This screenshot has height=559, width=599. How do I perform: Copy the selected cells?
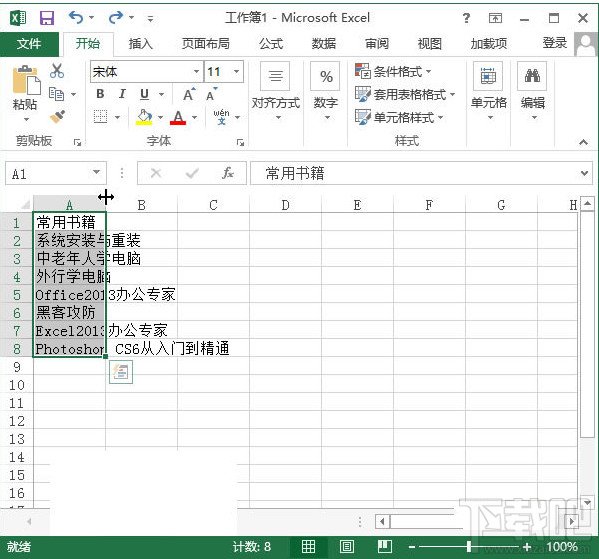click(x=57, y=94)
